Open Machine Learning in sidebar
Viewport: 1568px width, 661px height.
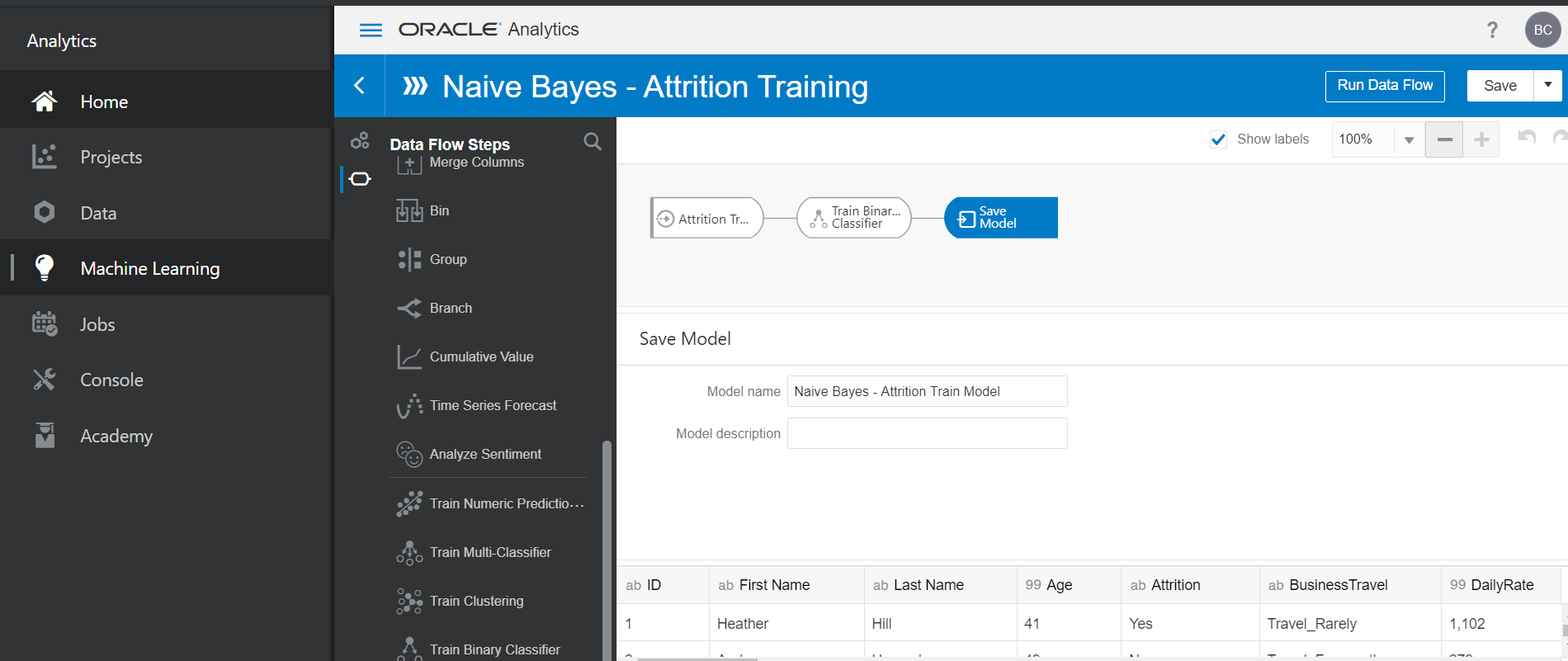[x=166, y=268]
